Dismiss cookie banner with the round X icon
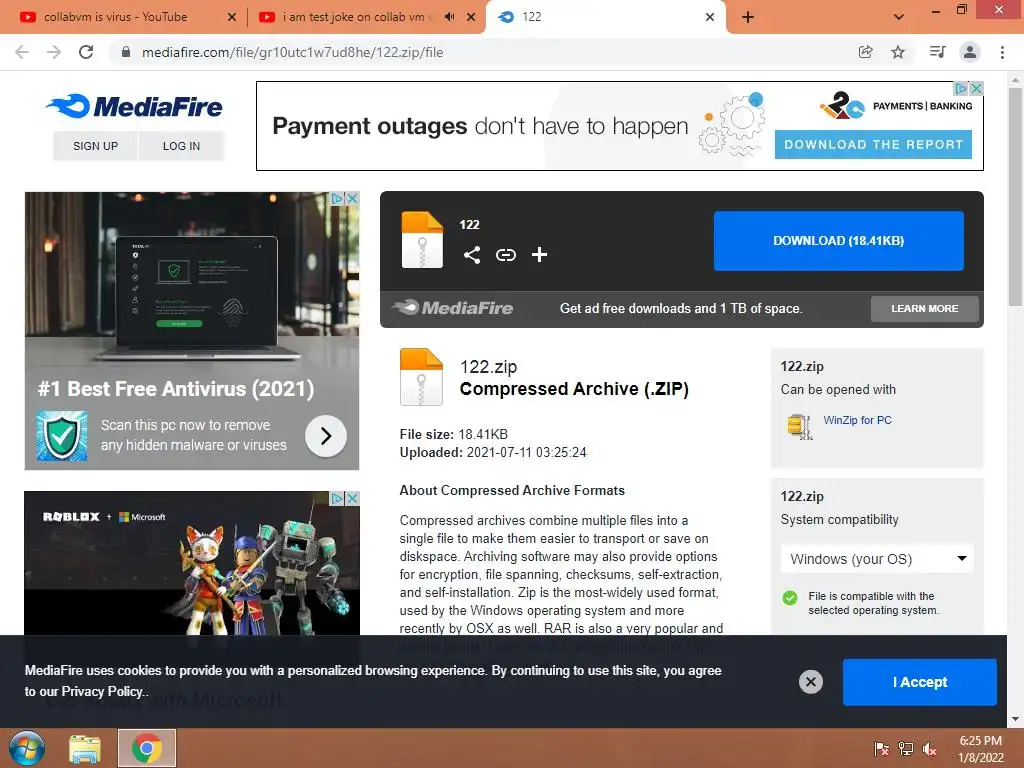This screenshot has height=768, width=1024. [x=810, y=682]
